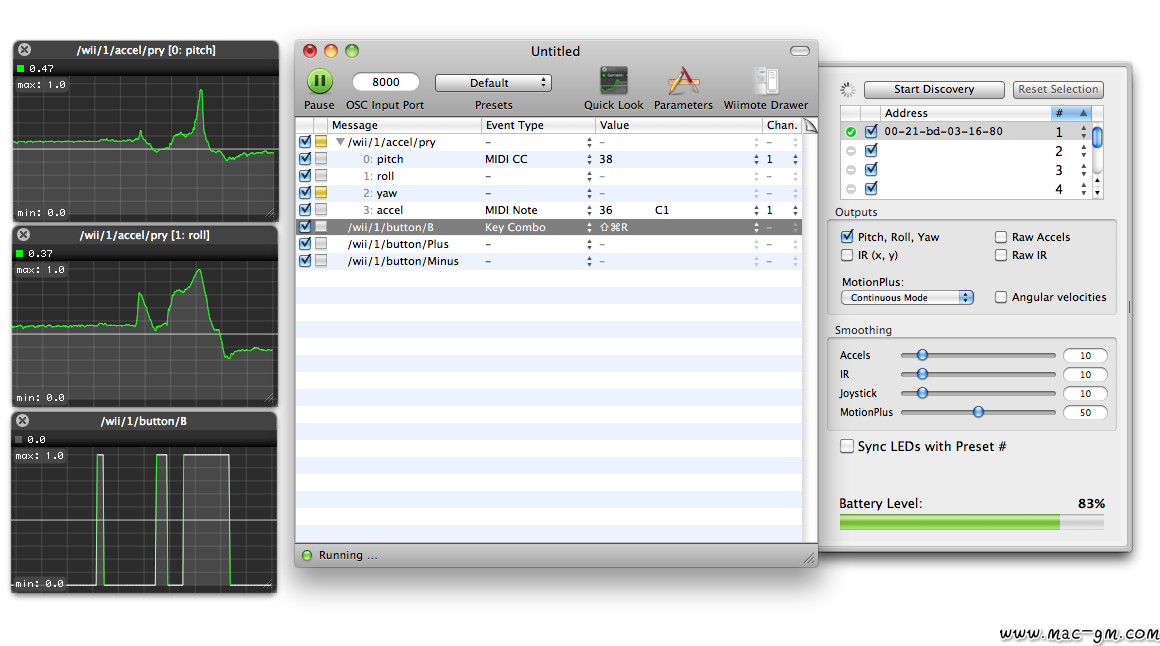The image size is (1160, 646).
Task: Open the Quick Look tool
Action: [613, 81]
